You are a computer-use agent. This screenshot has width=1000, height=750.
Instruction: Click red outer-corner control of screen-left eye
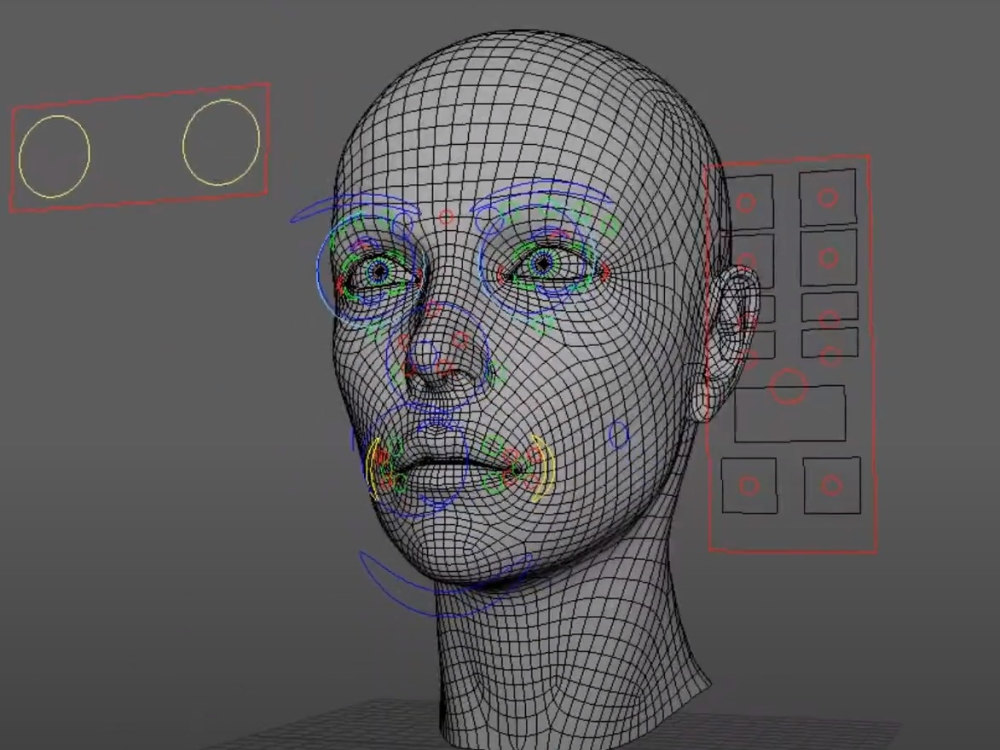click(x=340, y=286)
